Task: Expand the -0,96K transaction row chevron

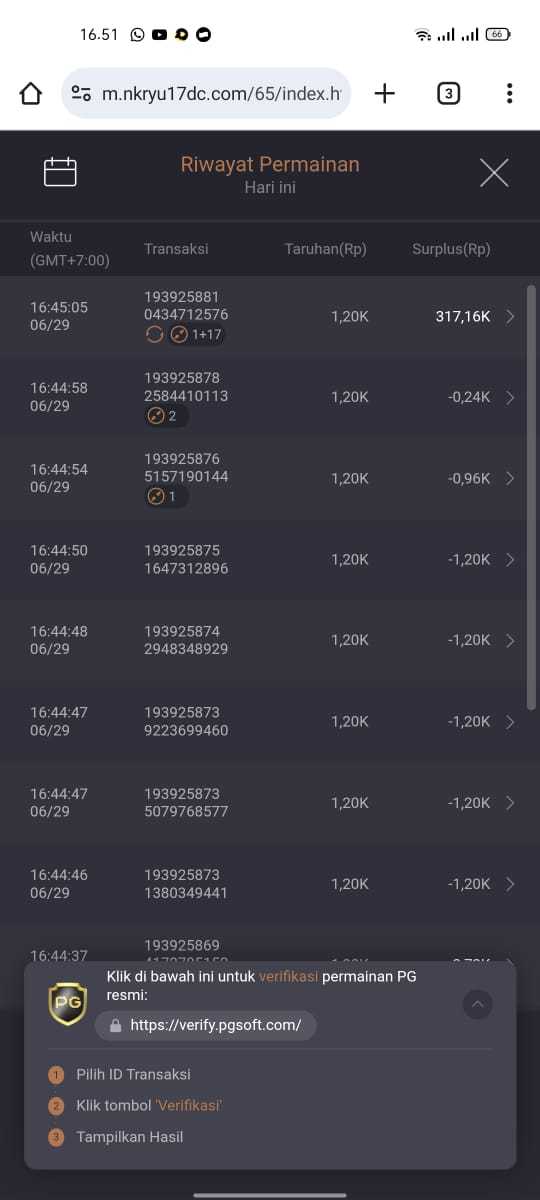Action: point(511,478)
